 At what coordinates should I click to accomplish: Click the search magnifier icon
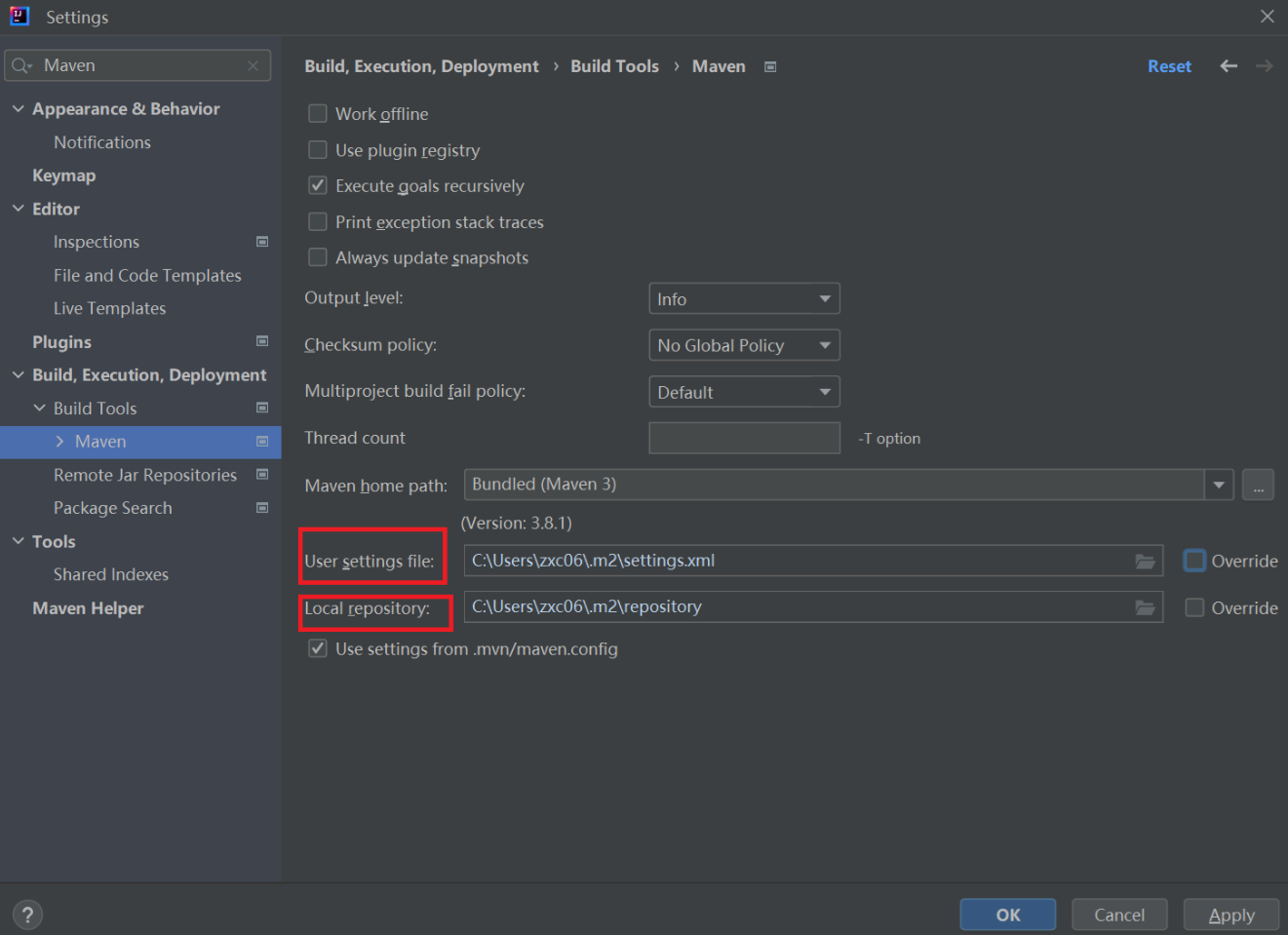tap(21, 65)
